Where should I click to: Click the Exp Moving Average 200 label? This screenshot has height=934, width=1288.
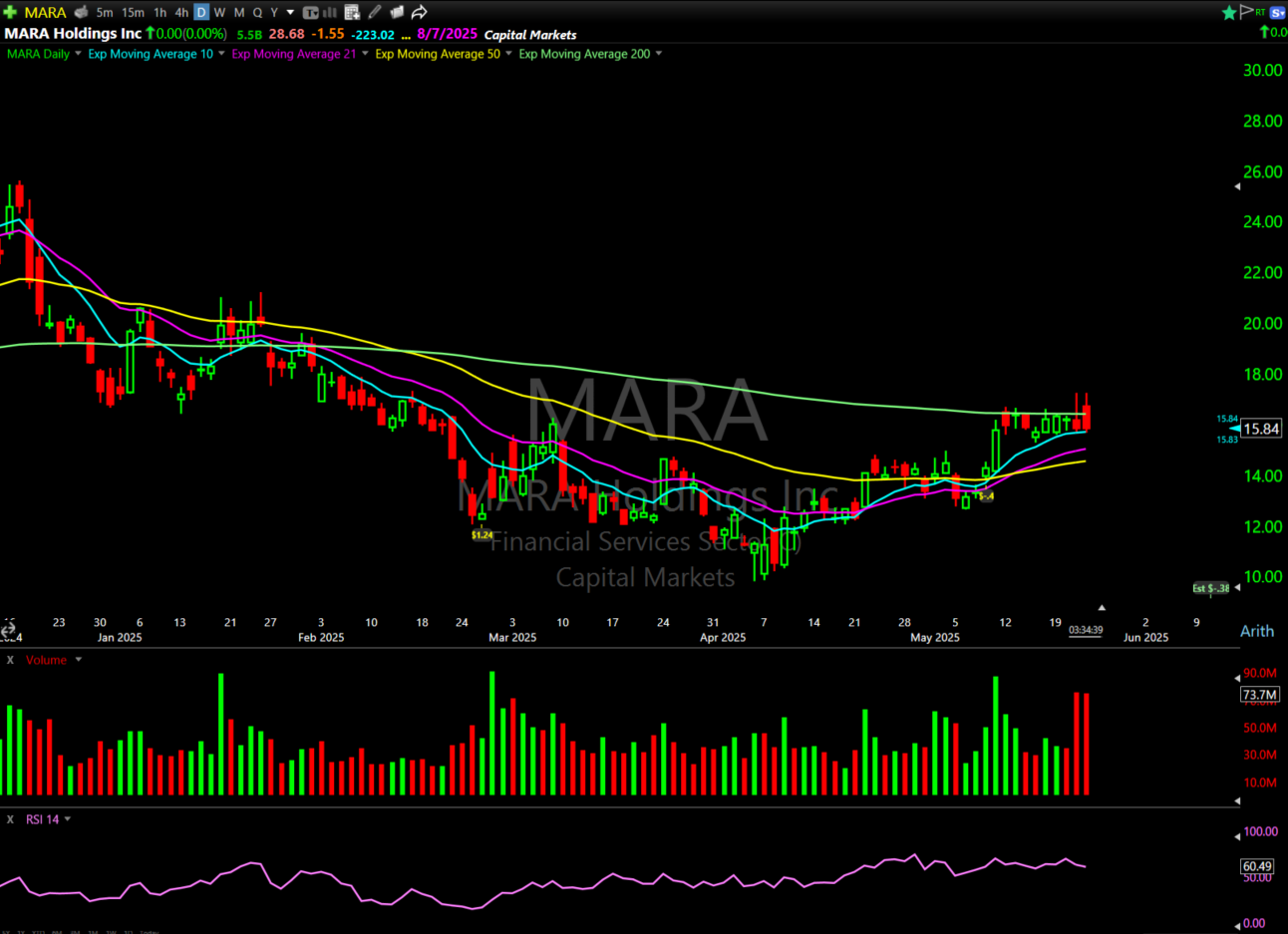[584, 54]
